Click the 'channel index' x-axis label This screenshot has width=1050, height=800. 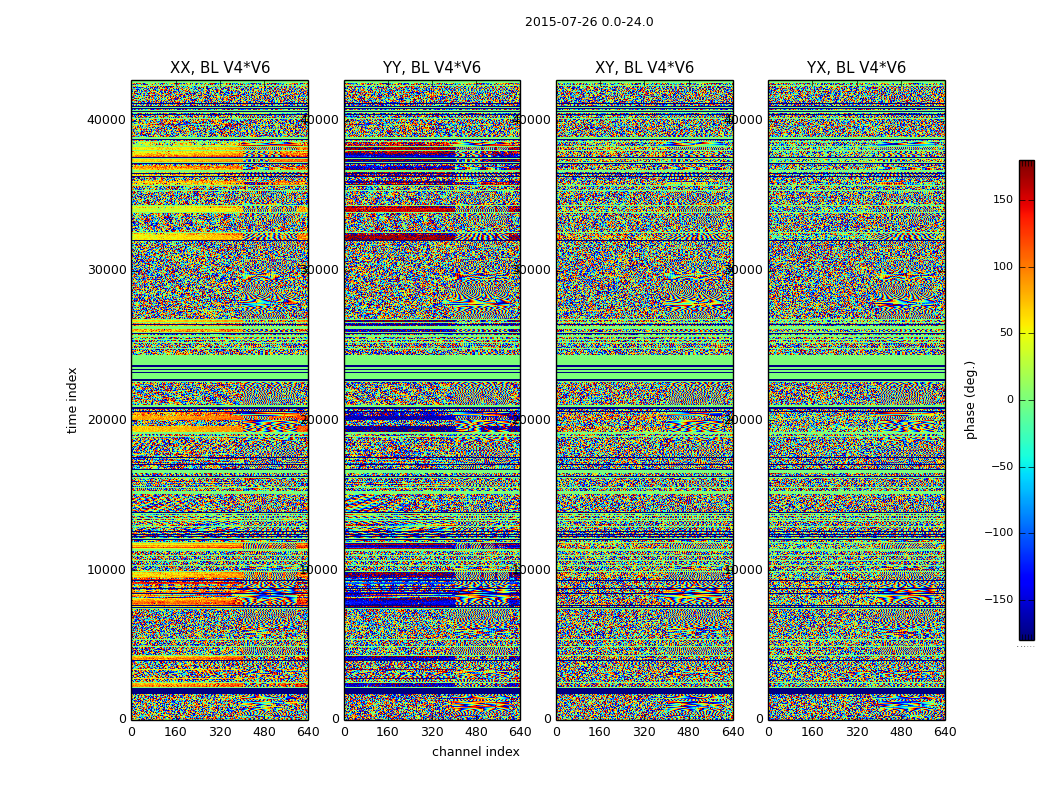click(475, 752)
